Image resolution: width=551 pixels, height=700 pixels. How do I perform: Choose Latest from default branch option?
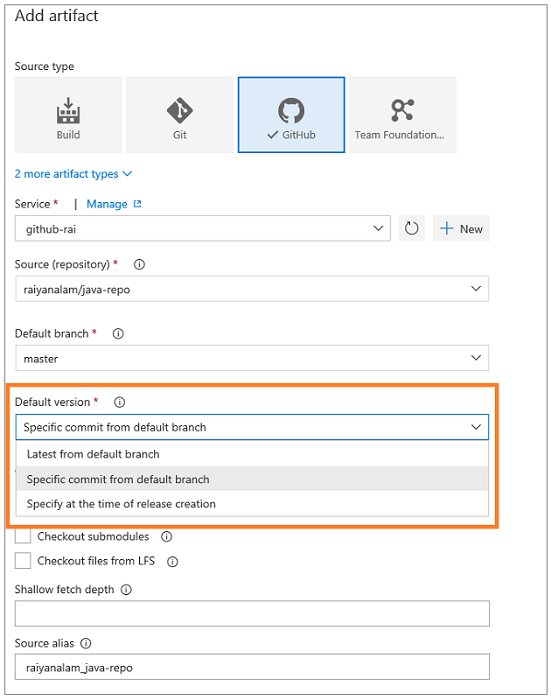click(252, 454)
